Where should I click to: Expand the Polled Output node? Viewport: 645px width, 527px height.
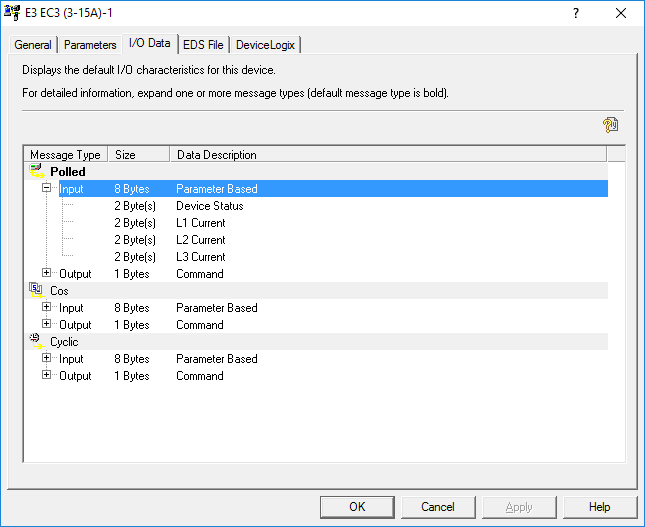pos(46,273)
